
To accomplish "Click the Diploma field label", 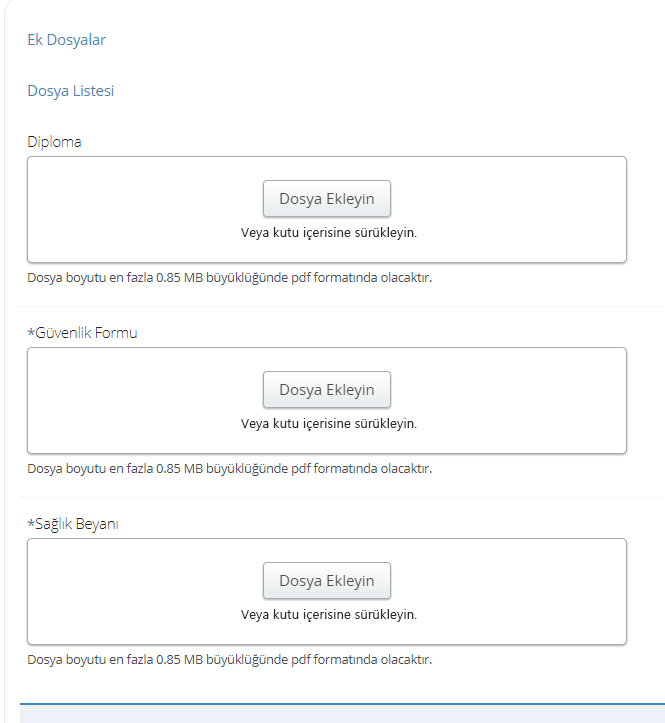I will pos(54,142).
